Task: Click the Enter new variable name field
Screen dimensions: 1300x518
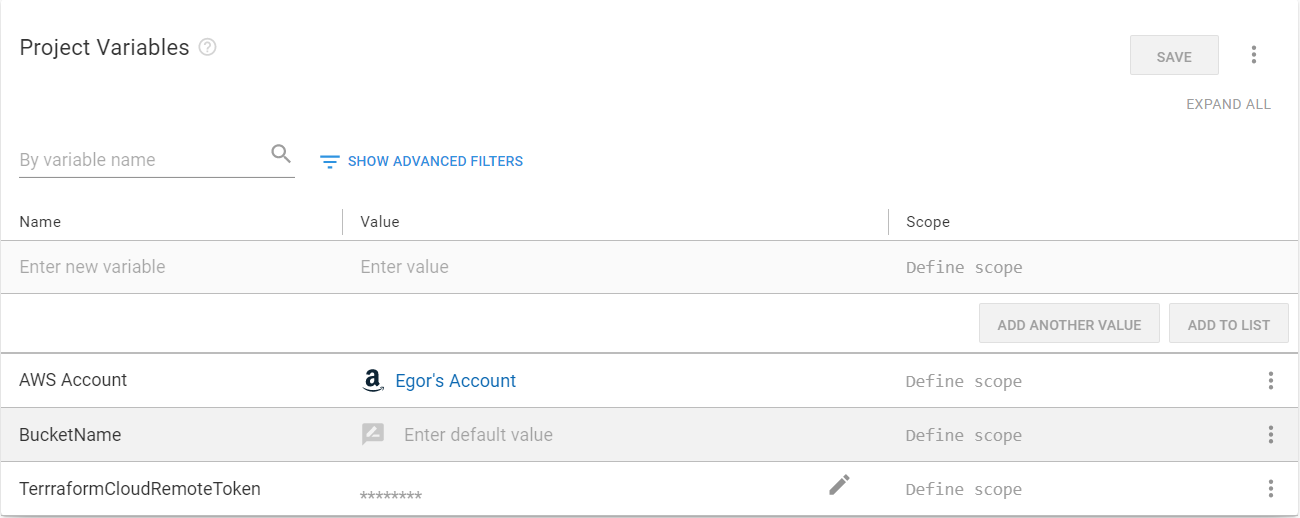Action: [x=170, y=267]
